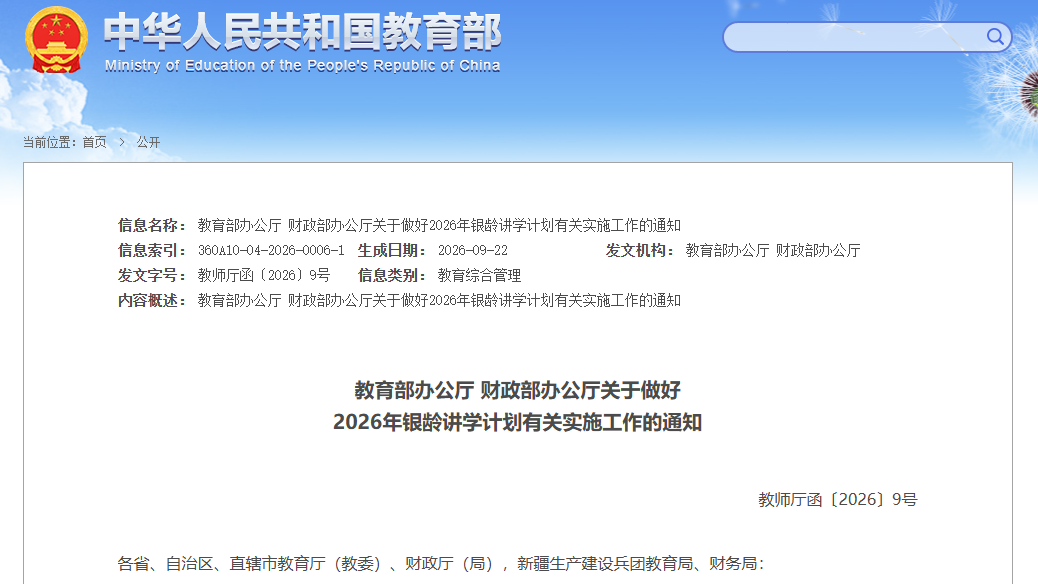Open the 公开 breadcrumb link
This screenshot has height=584, width=1038.
tap(148, 142)
